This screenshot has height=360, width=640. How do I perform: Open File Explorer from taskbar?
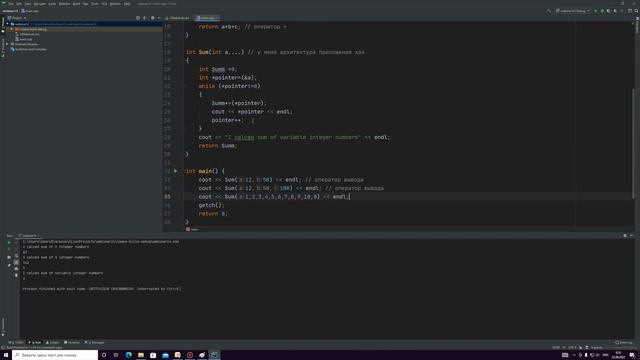[141, 355]
